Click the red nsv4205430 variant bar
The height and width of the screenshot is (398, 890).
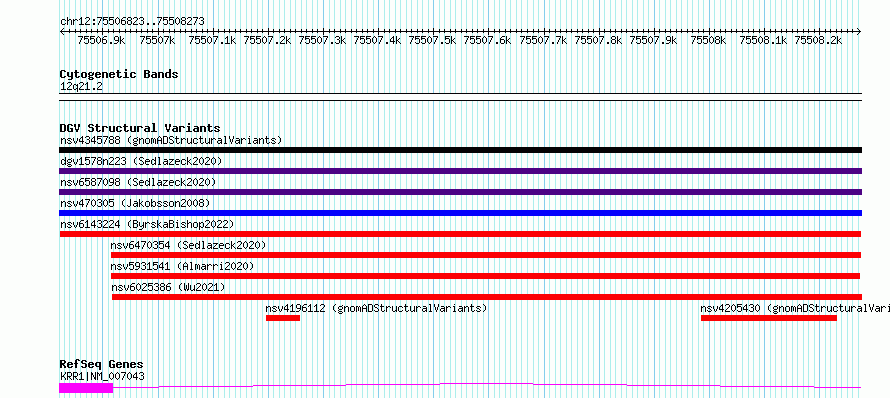769,318
